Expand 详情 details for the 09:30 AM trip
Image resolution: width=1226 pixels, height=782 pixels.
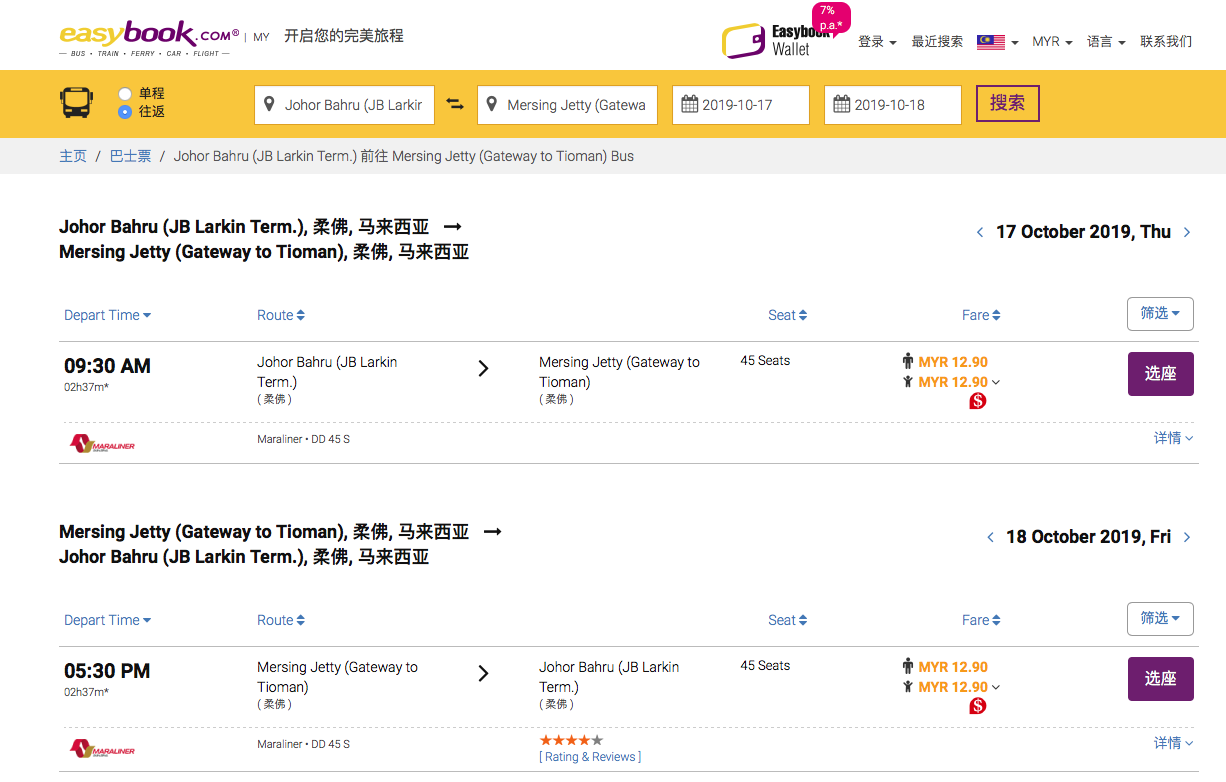[1173, 438]
